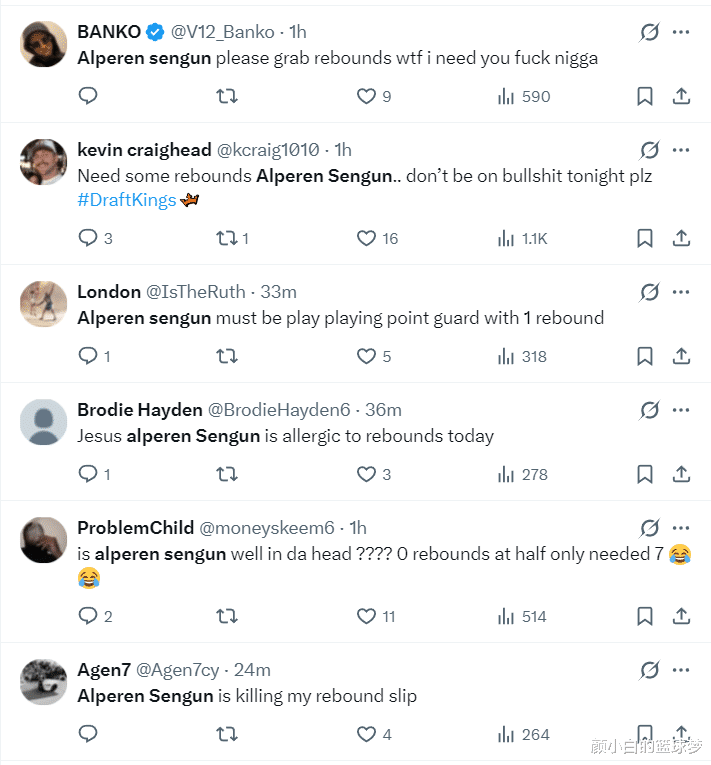The height and width of the screenshot is (765, 711).
Task: Click Brodie Hayden's default avatar
Action: click(x=44, y=423)
